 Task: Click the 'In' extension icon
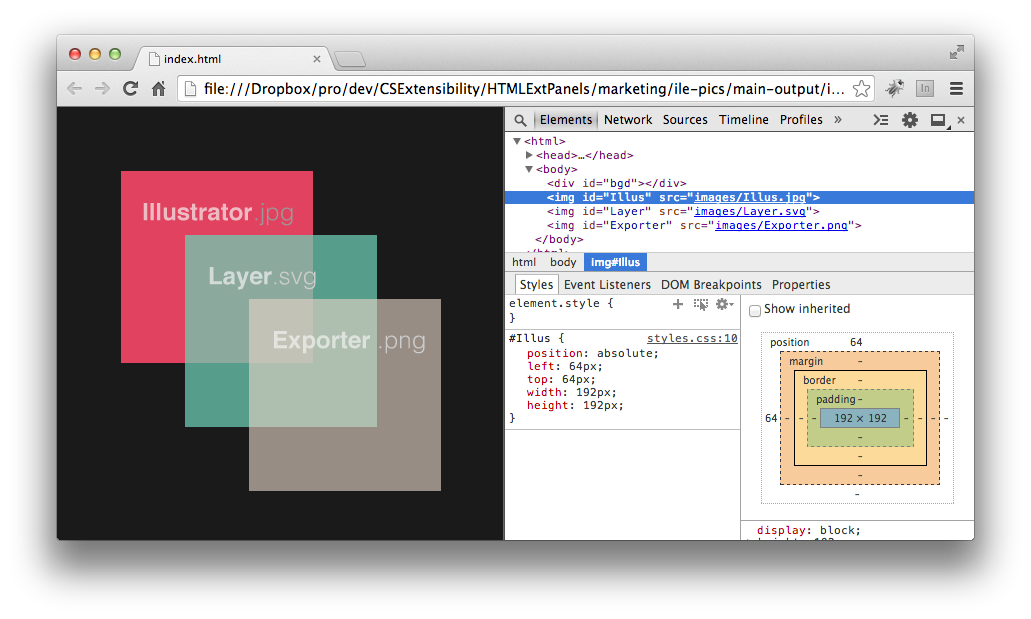tap(925, 88)
